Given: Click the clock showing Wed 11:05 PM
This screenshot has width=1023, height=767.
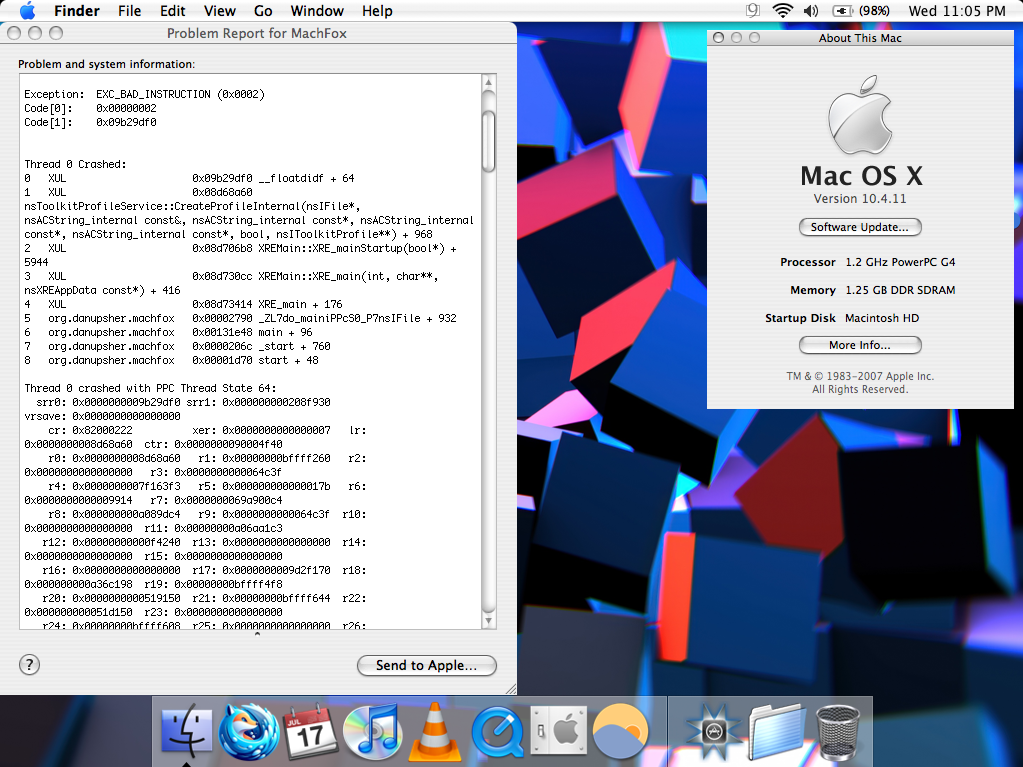Looking at the screenshot, I should [956, 10].
